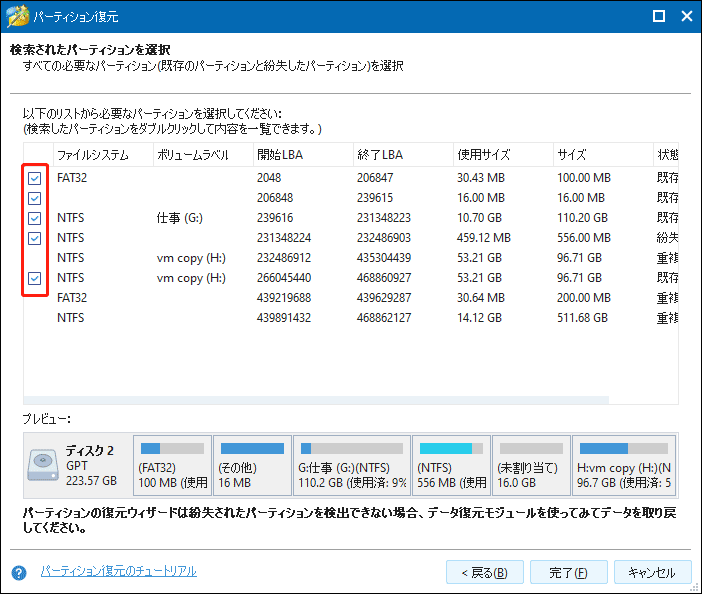Toggle checkbox for the 16.00 MB partition
This screenshot has height=594, width=702.
[x=35, y=198]
